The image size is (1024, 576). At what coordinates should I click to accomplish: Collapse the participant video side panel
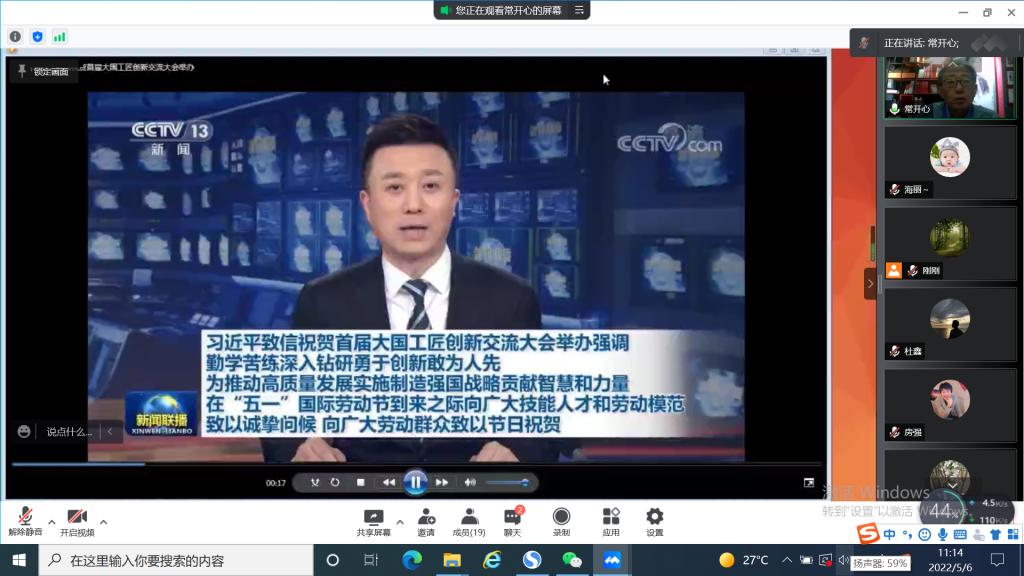(870, 284)
